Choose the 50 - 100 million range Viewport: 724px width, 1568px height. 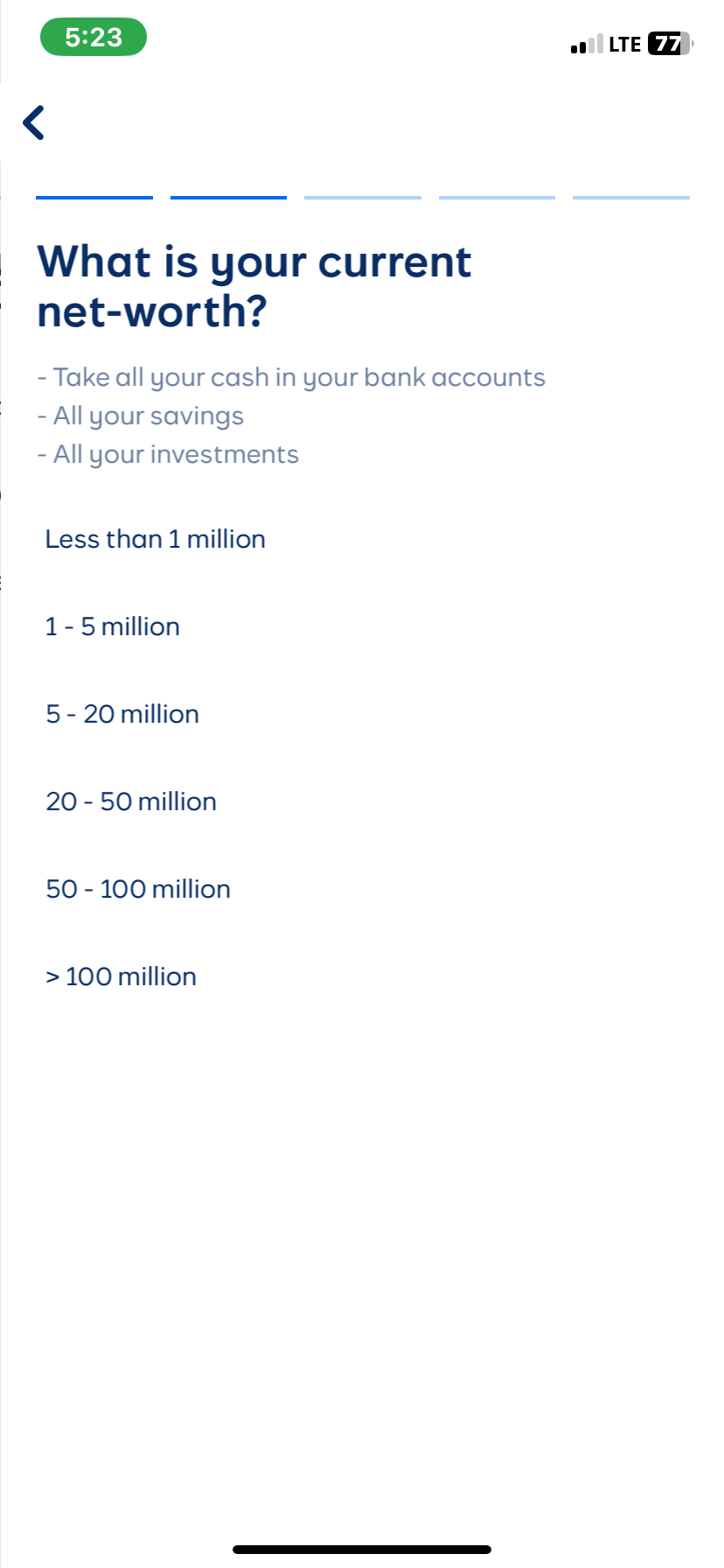pos(138,889)
